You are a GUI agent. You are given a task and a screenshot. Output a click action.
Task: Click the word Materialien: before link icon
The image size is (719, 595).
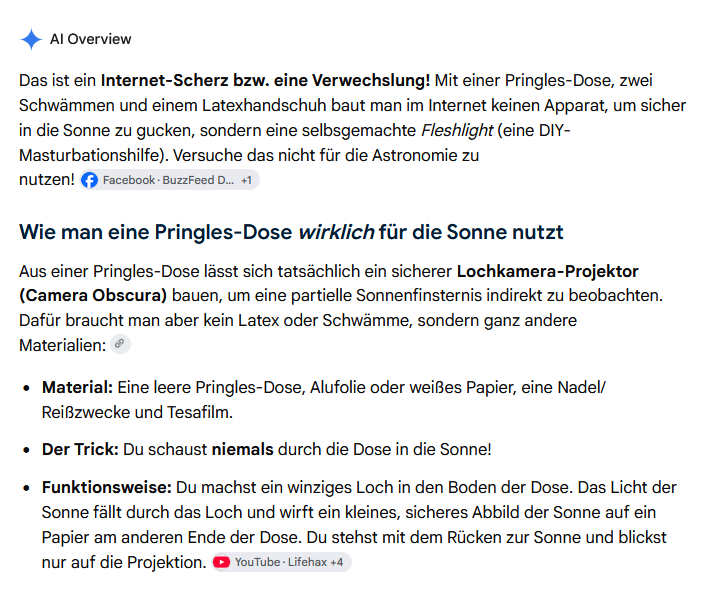63,345
